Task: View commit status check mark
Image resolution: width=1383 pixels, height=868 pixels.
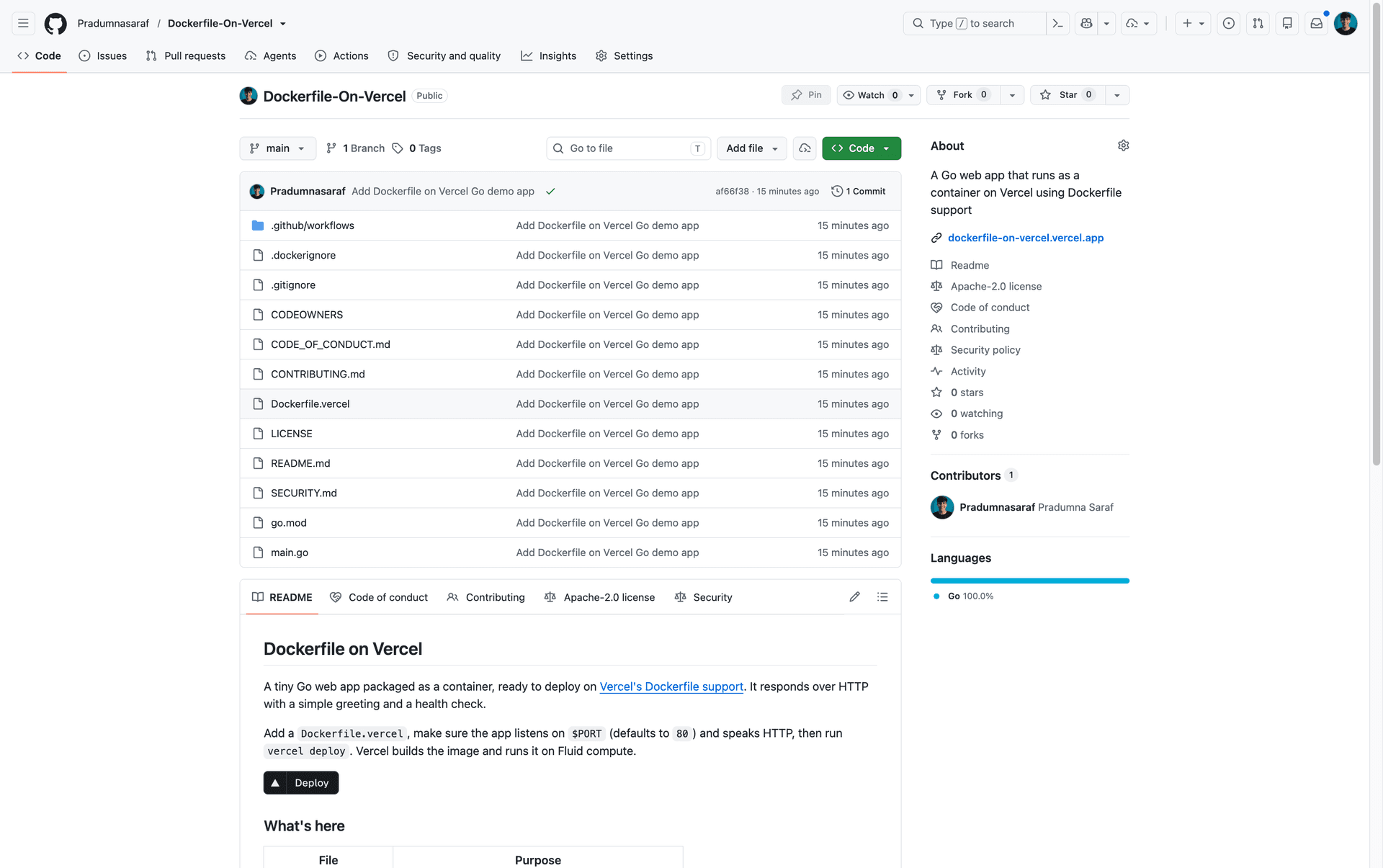Action: point(550,192)
